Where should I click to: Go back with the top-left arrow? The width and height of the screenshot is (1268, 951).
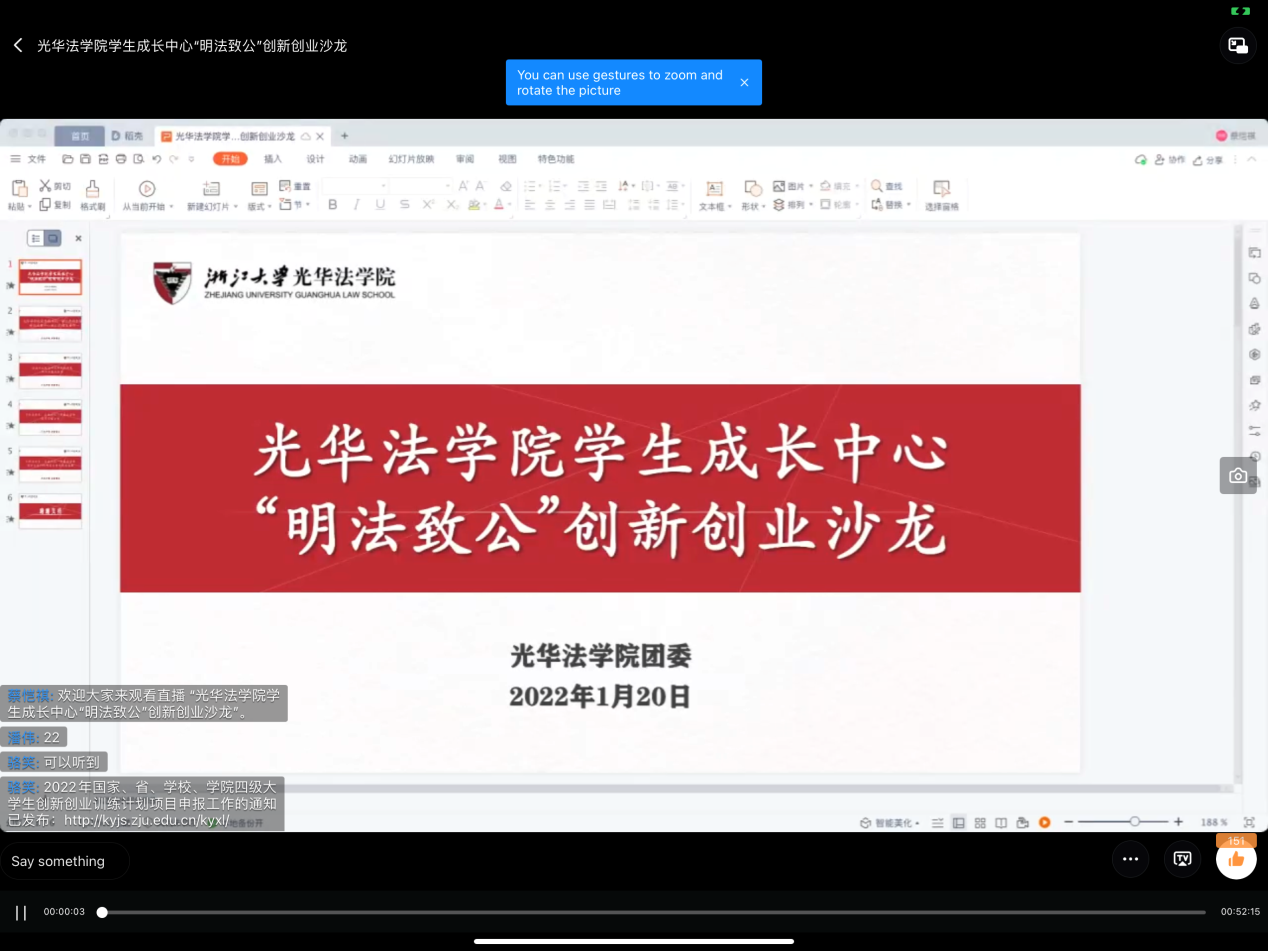pos(18,45)
